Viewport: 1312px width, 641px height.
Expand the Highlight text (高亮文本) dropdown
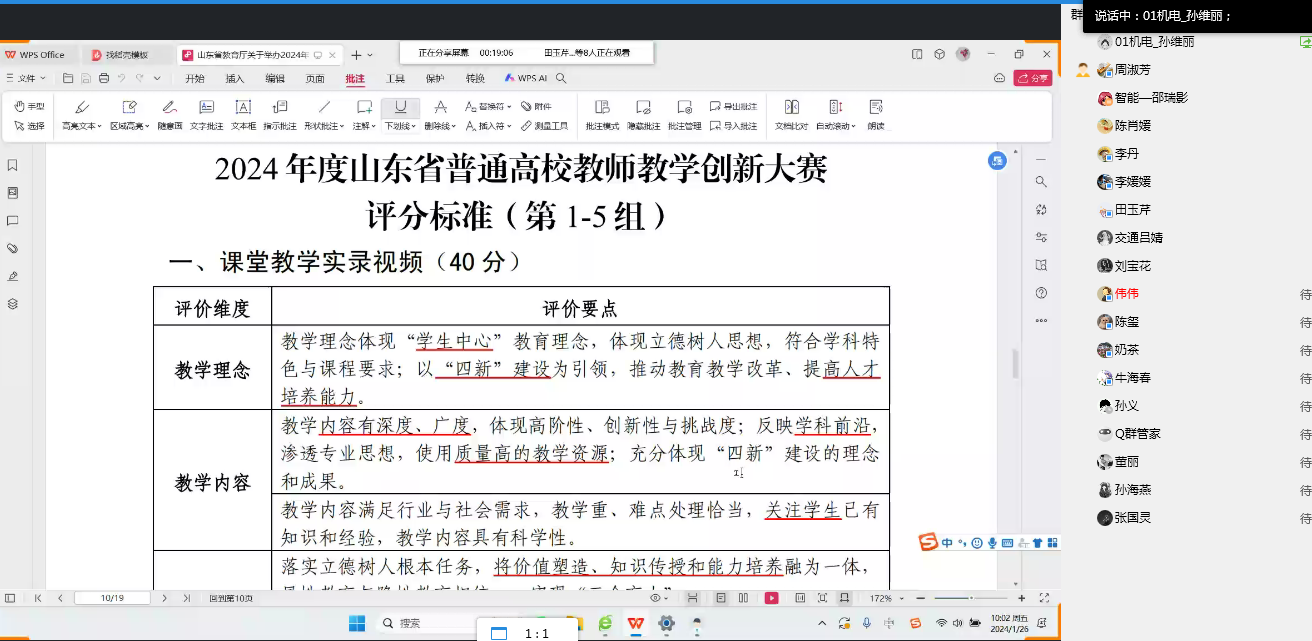pos(81,126)
